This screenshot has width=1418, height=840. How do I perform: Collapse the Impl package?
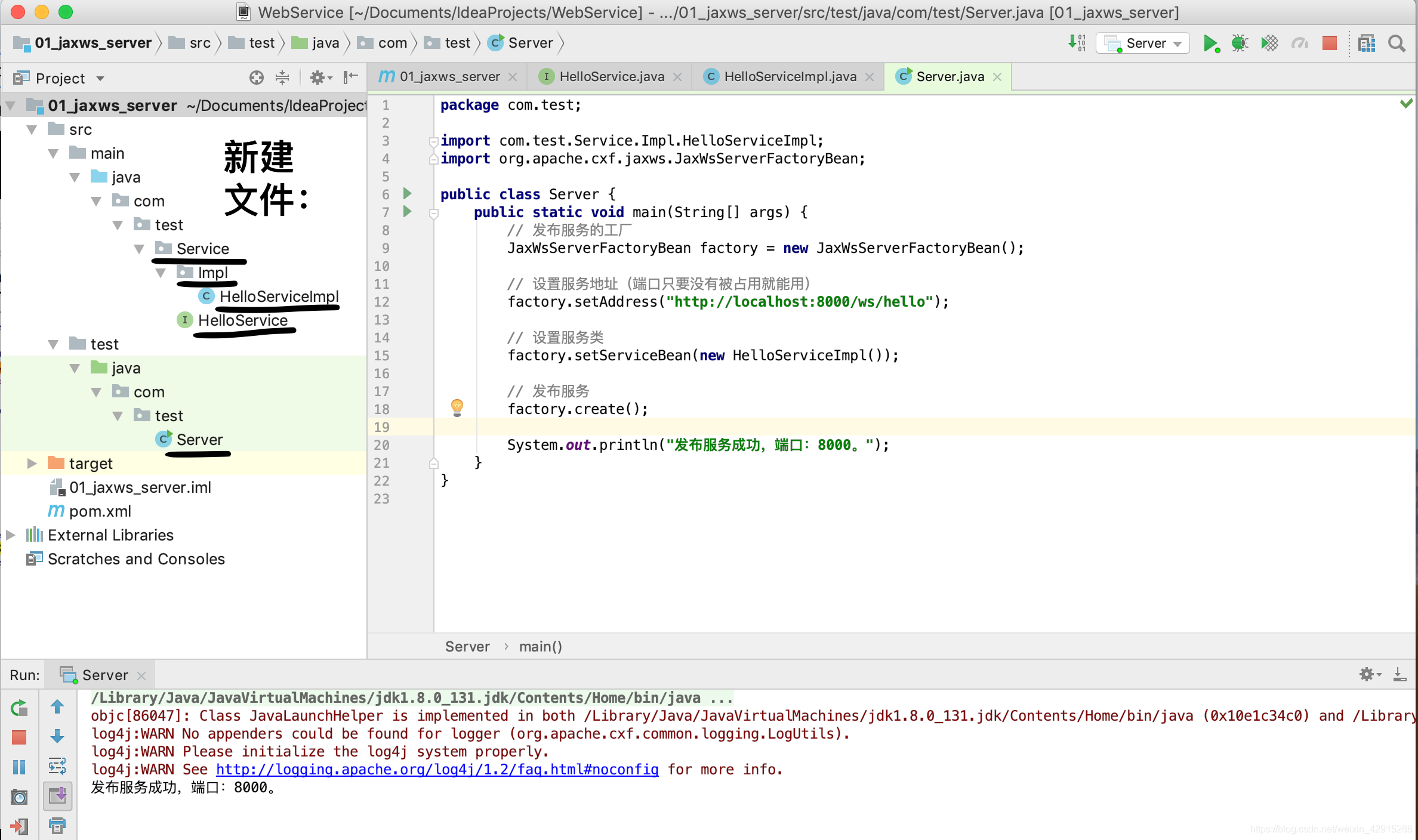coord(161,273)
